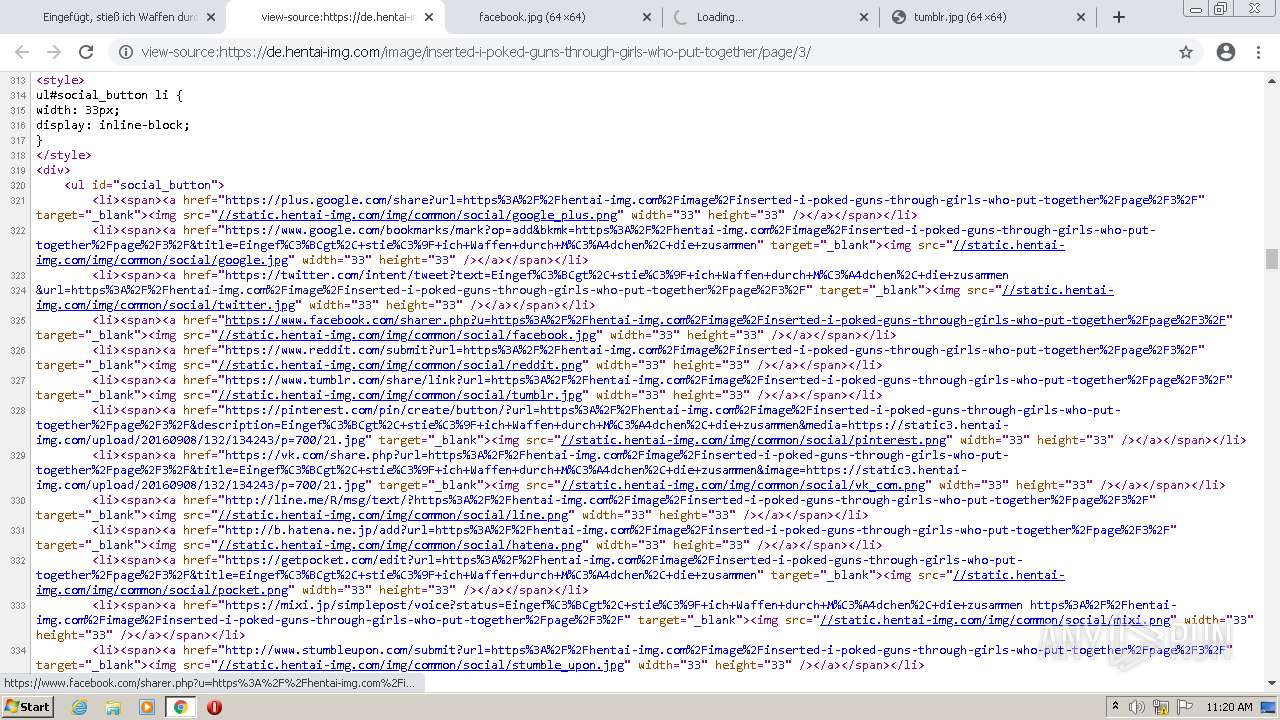Open a new tab
Screen dimensions: 1280x720
coord(1119,17)
